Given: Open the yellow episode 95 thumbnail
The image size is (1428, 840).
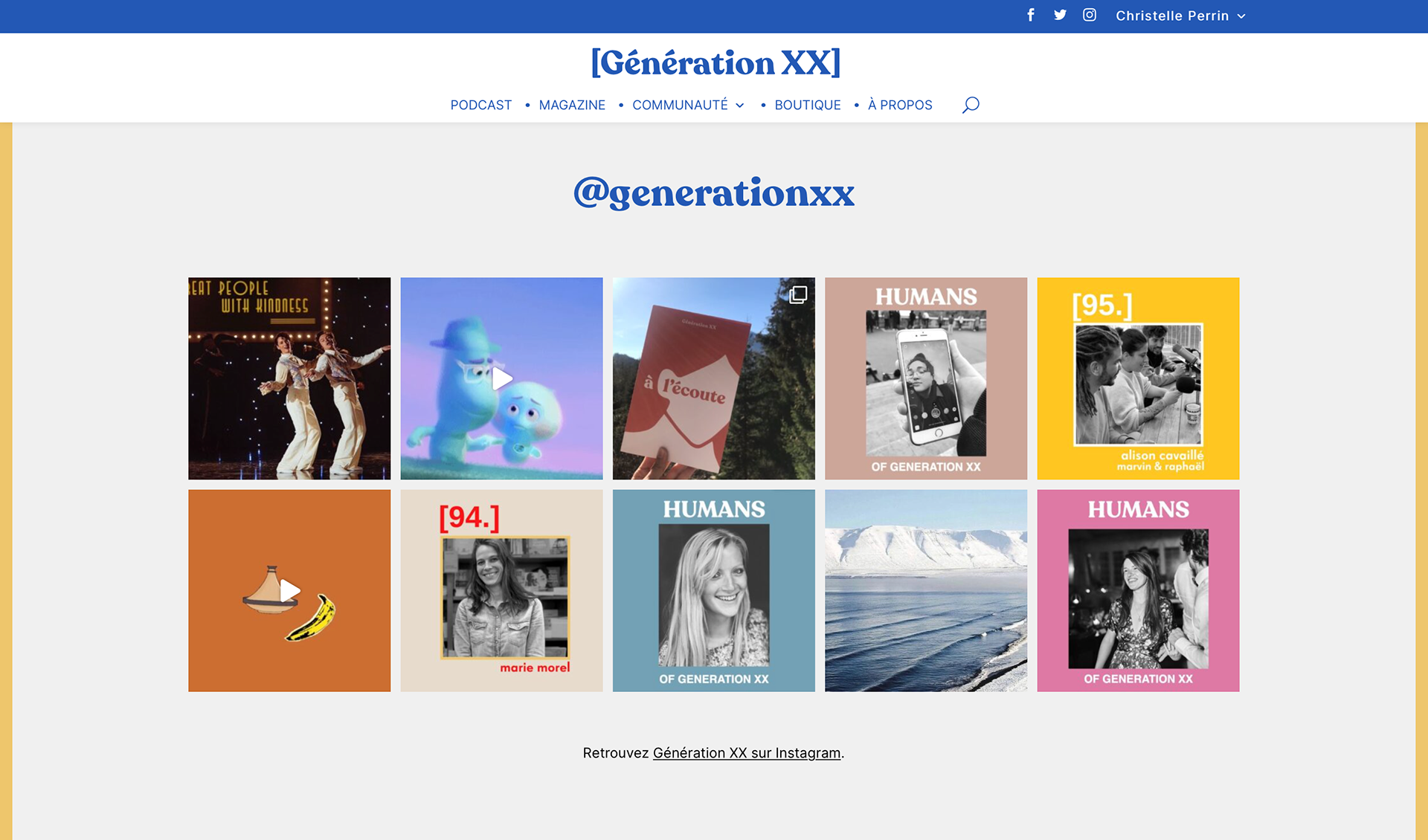Looking at the screenshot, I should (1138, 378).
